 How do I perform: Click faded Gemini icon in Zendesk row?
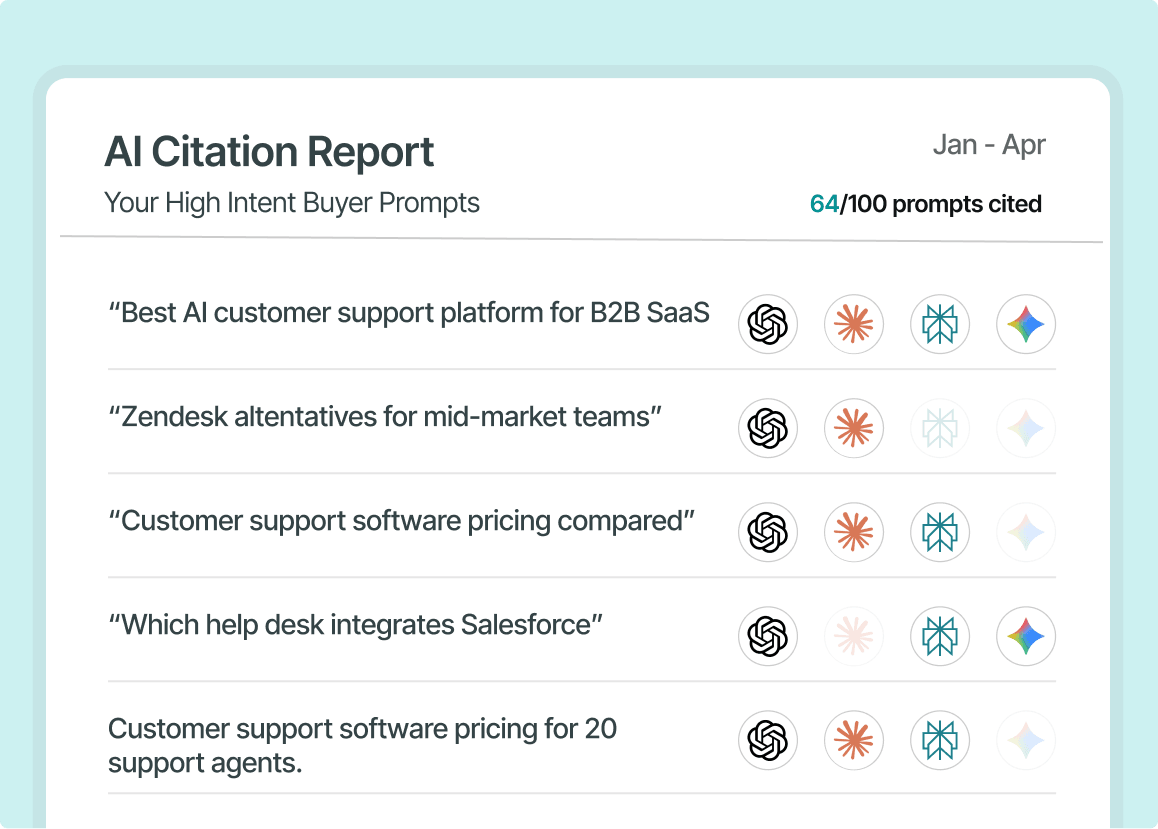(1026, 428)
